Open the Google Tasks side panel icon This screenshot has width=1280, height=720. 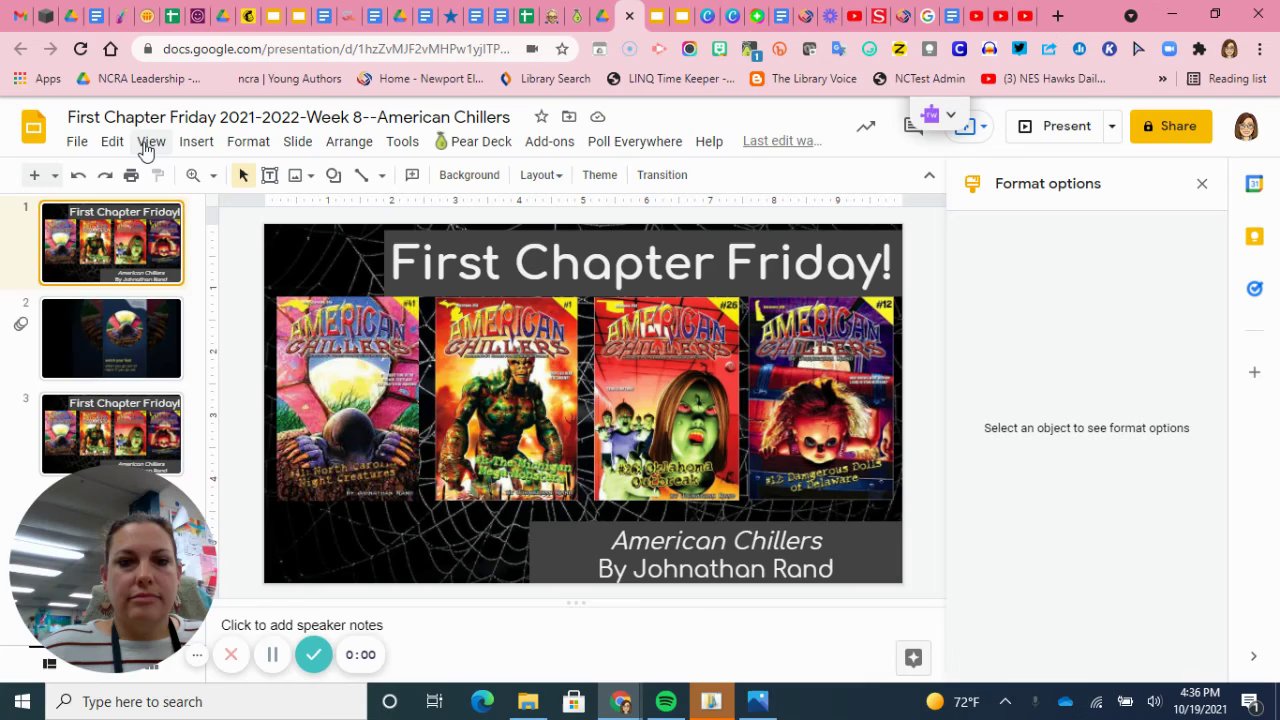click(x=1254, y=288)
